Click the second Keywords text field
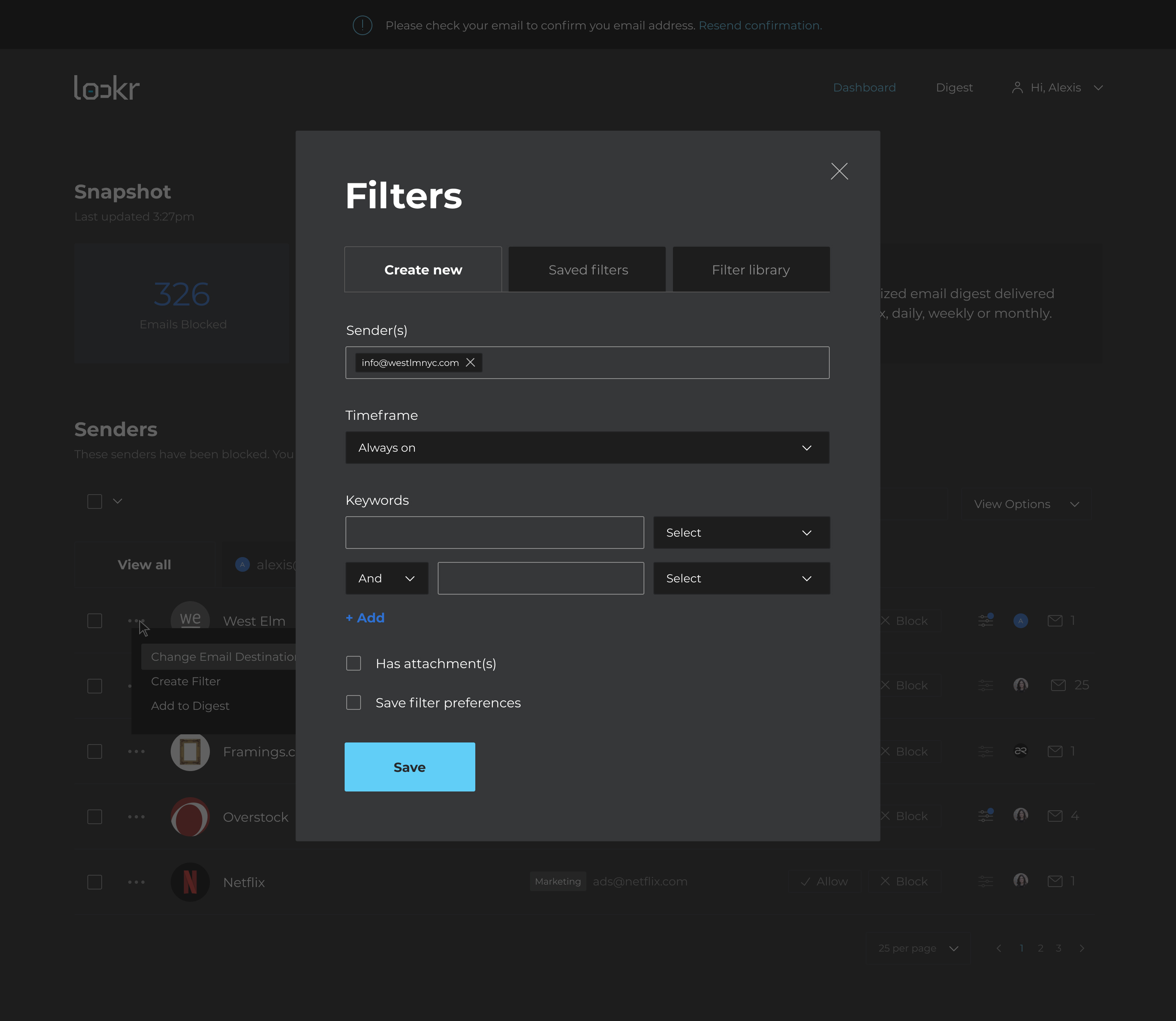Image resolution: width=1176 pixels, height=1021 pixels. click(x=541, y=578)
